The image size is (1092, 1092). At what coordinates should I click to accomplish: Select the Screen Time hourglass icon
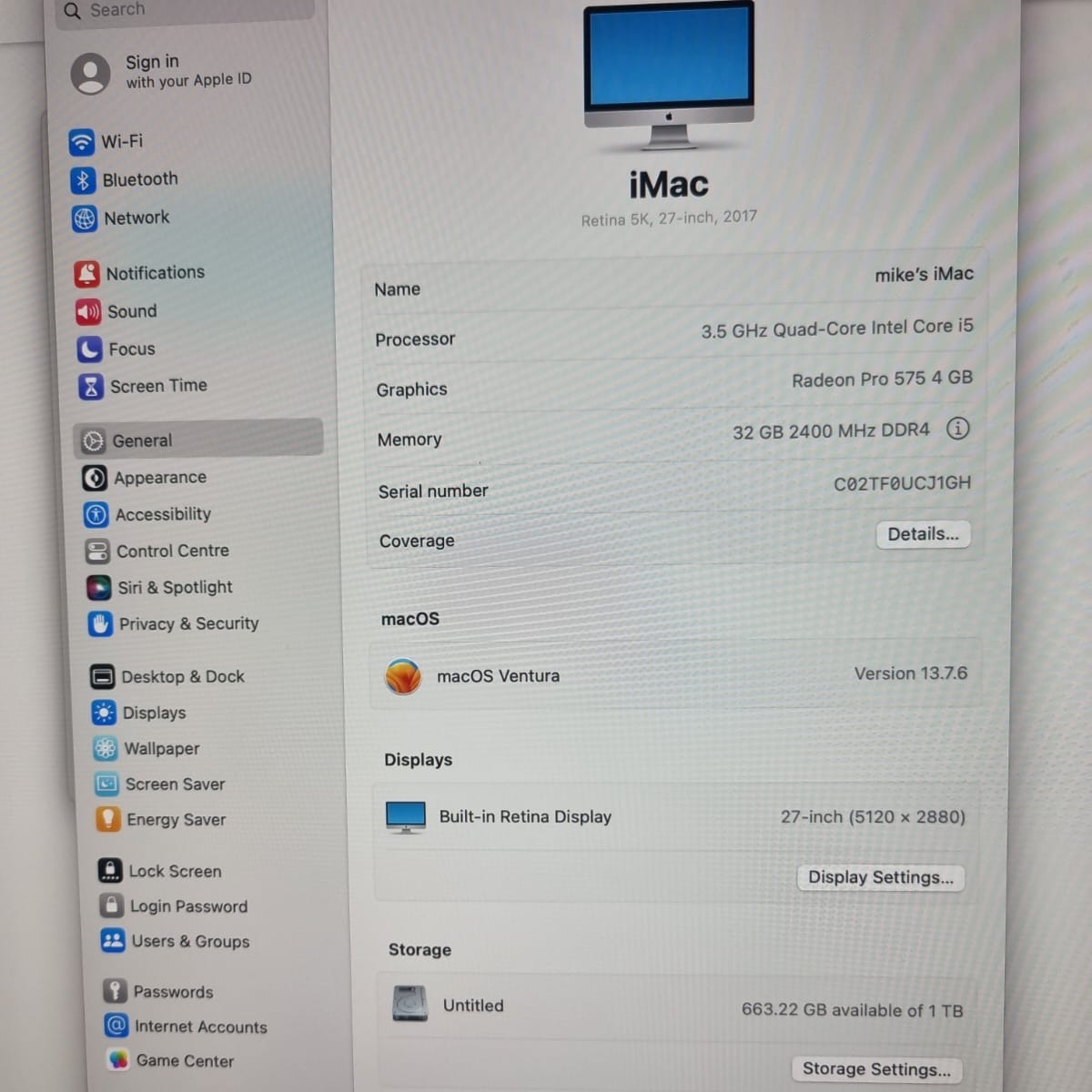tap(91, 387)
